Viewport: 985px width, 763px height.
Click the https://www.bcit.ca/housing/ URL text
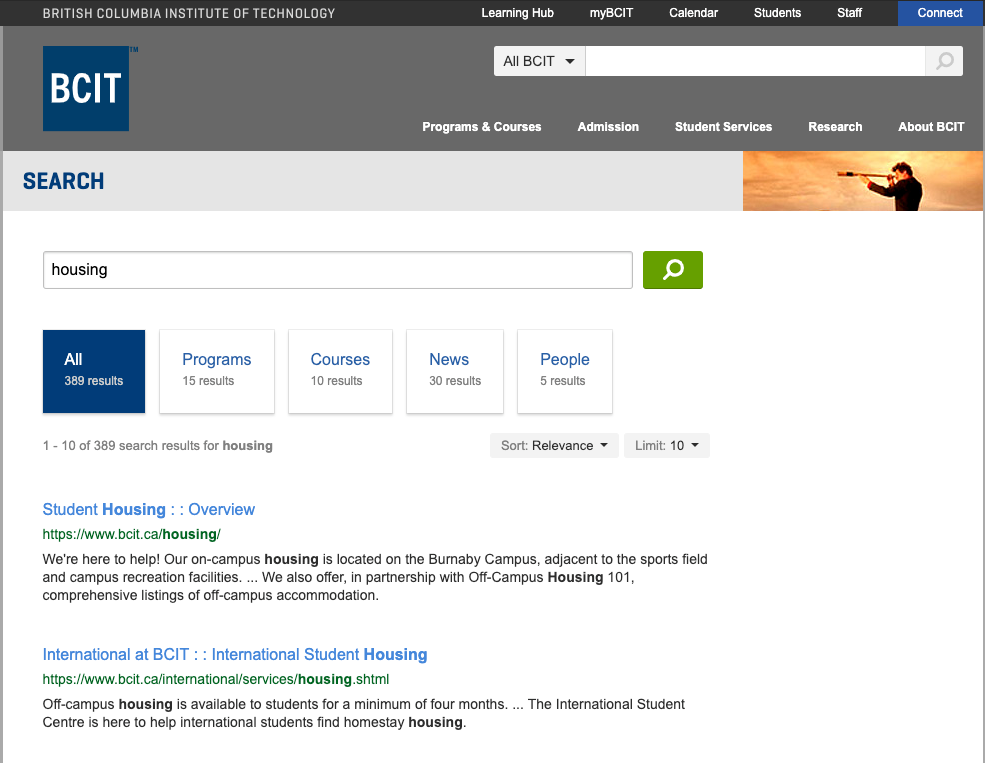coord(131,534)
